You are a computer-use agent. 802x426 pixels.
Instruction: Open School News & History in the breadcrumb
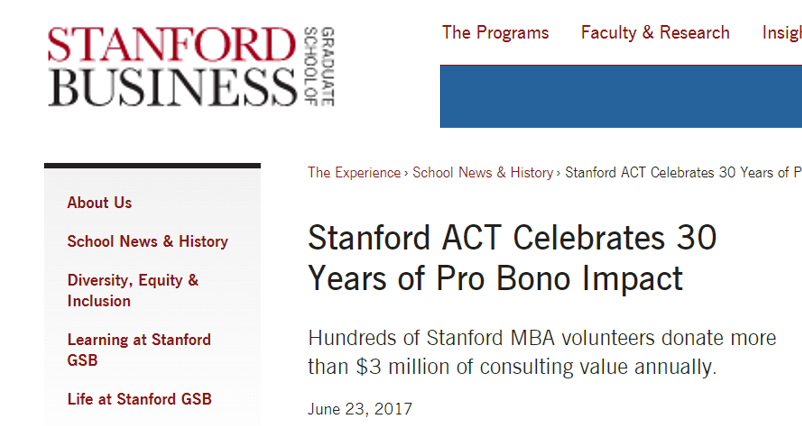[x=482, y=173]
